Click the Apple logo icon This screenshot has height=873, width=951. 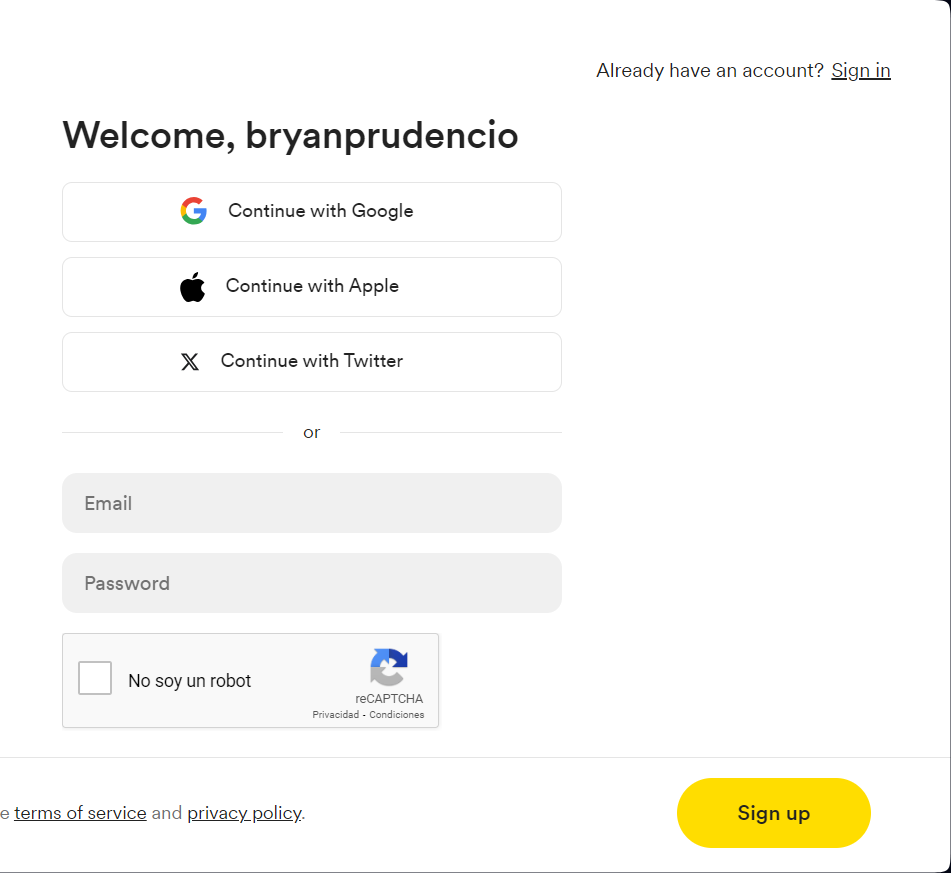pyautogui.click(x=192, y=287)
